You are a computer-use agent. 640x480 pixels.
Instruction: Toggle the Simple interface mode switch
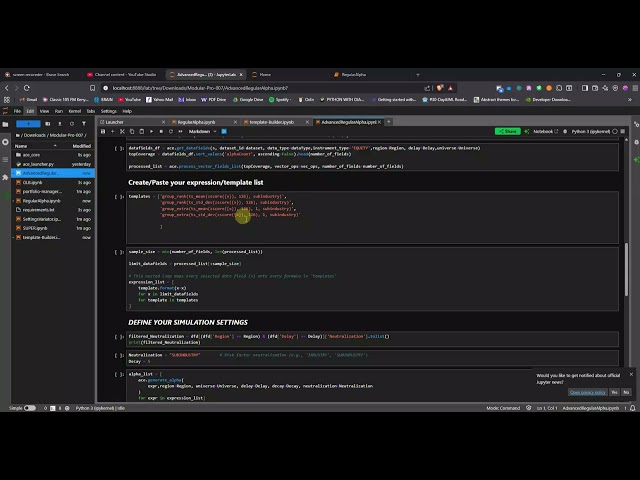[30, 408]
